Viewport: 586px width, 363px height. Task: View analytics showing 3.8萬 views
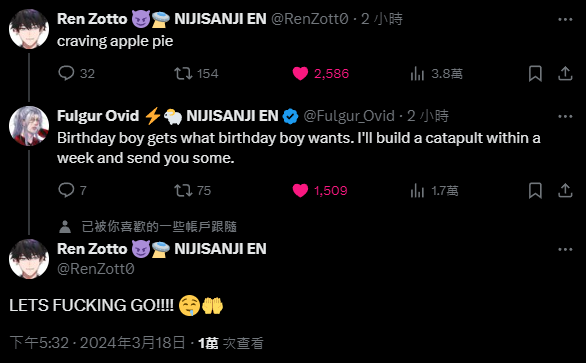pos(417,74)
